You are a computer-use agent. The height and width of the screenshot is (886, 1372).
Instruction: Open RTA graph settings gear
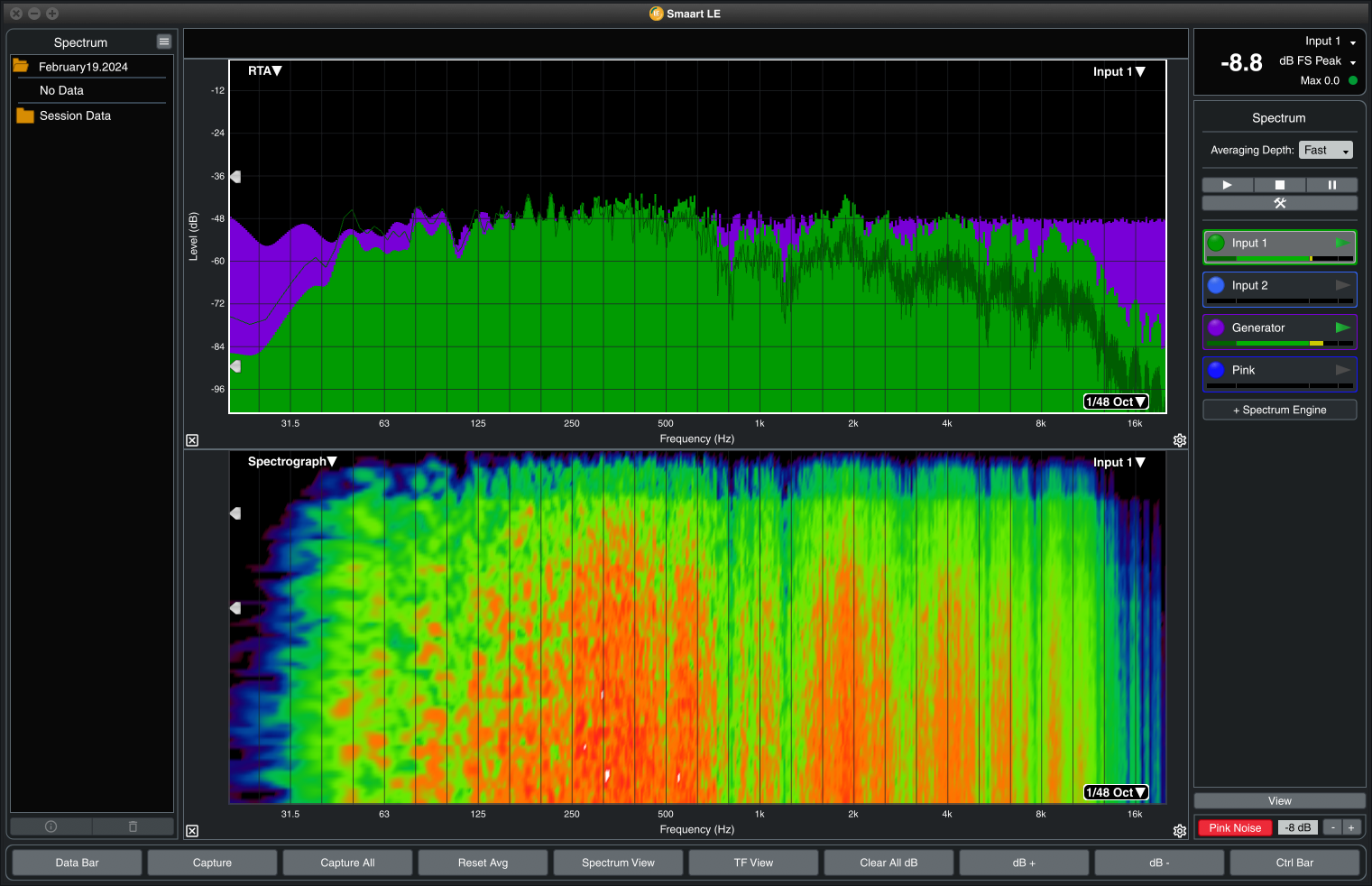[1179, 440]
